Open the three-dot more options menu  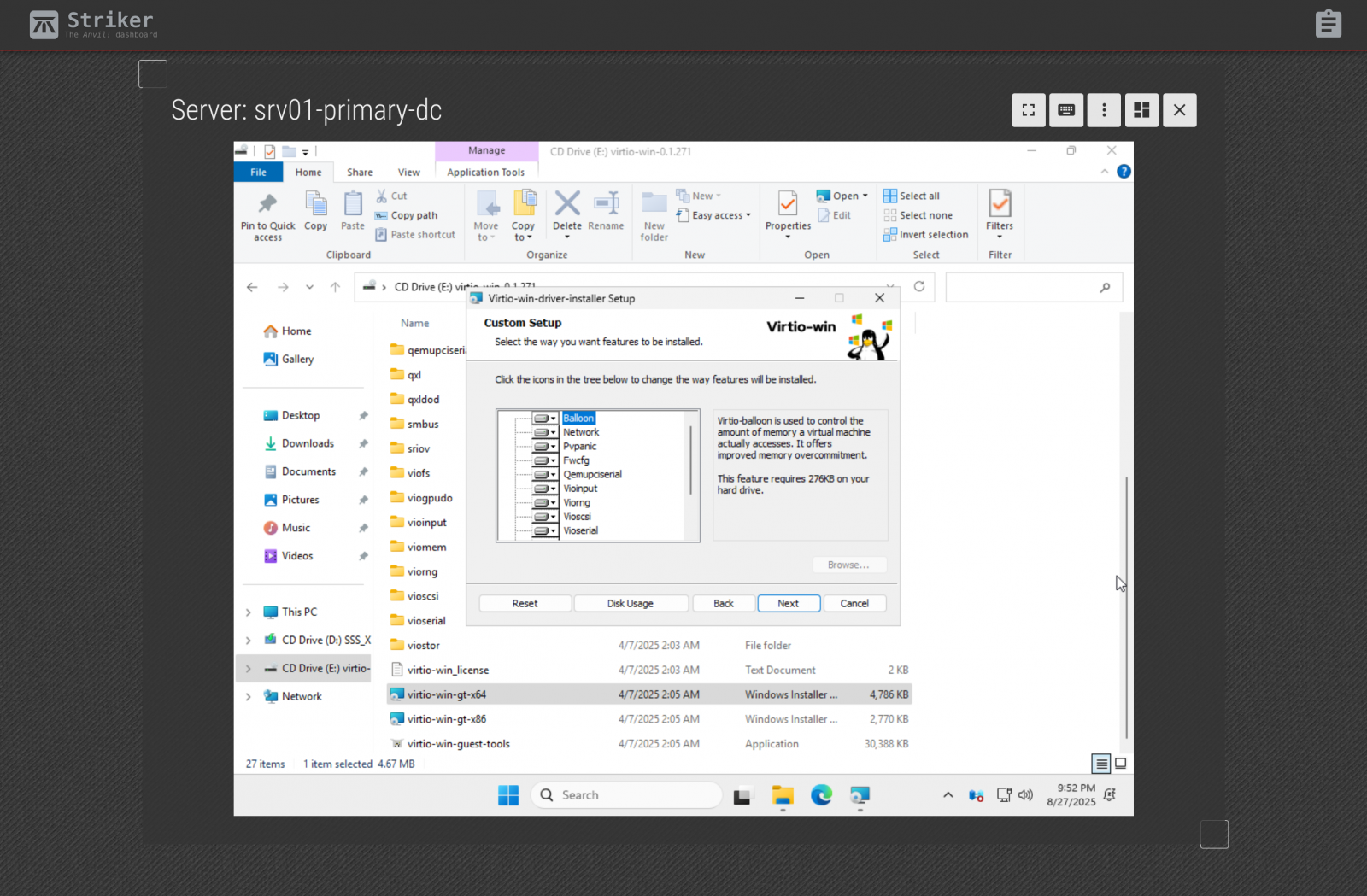1104,110
